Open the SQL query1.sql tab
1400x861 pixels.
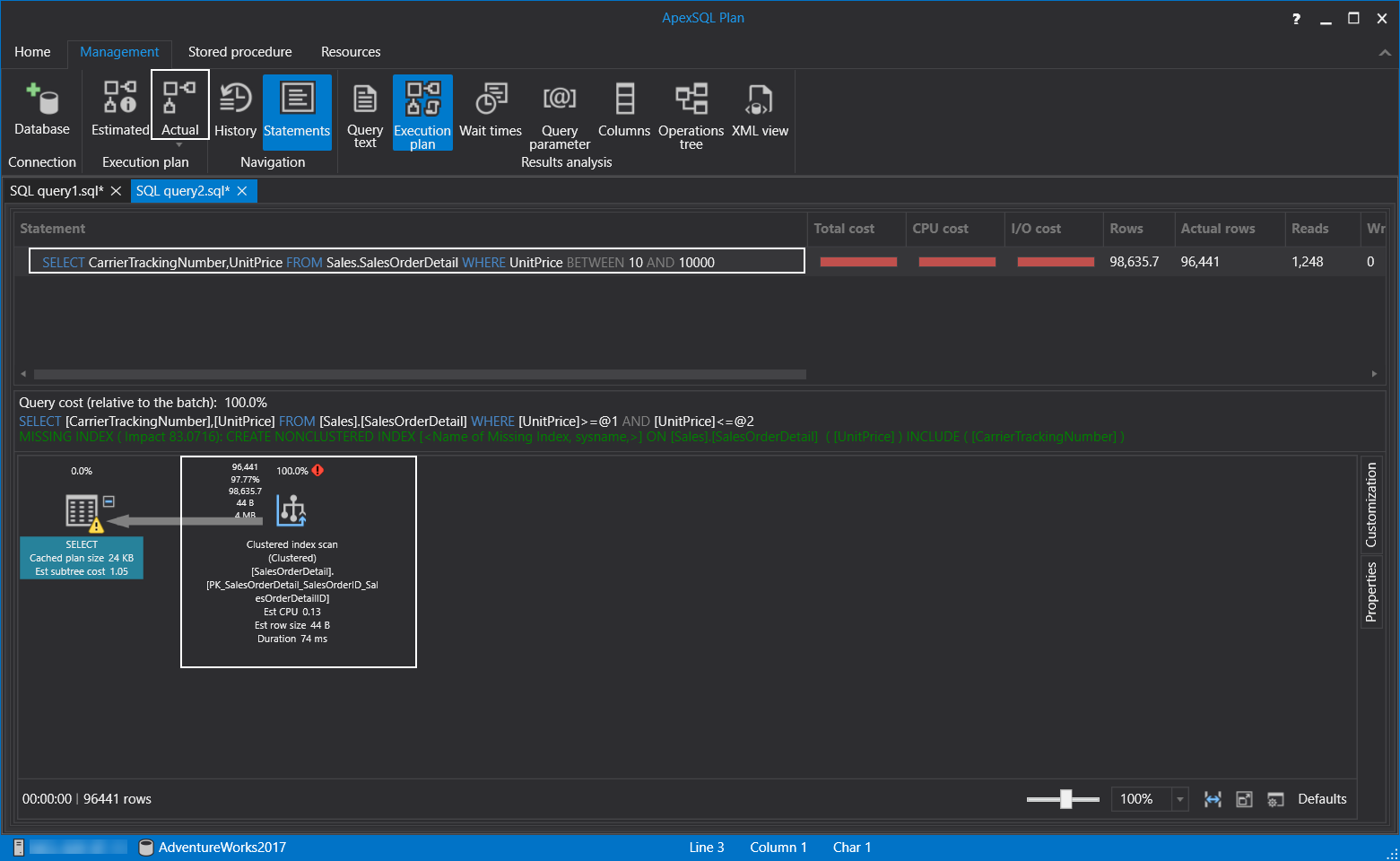57,191
